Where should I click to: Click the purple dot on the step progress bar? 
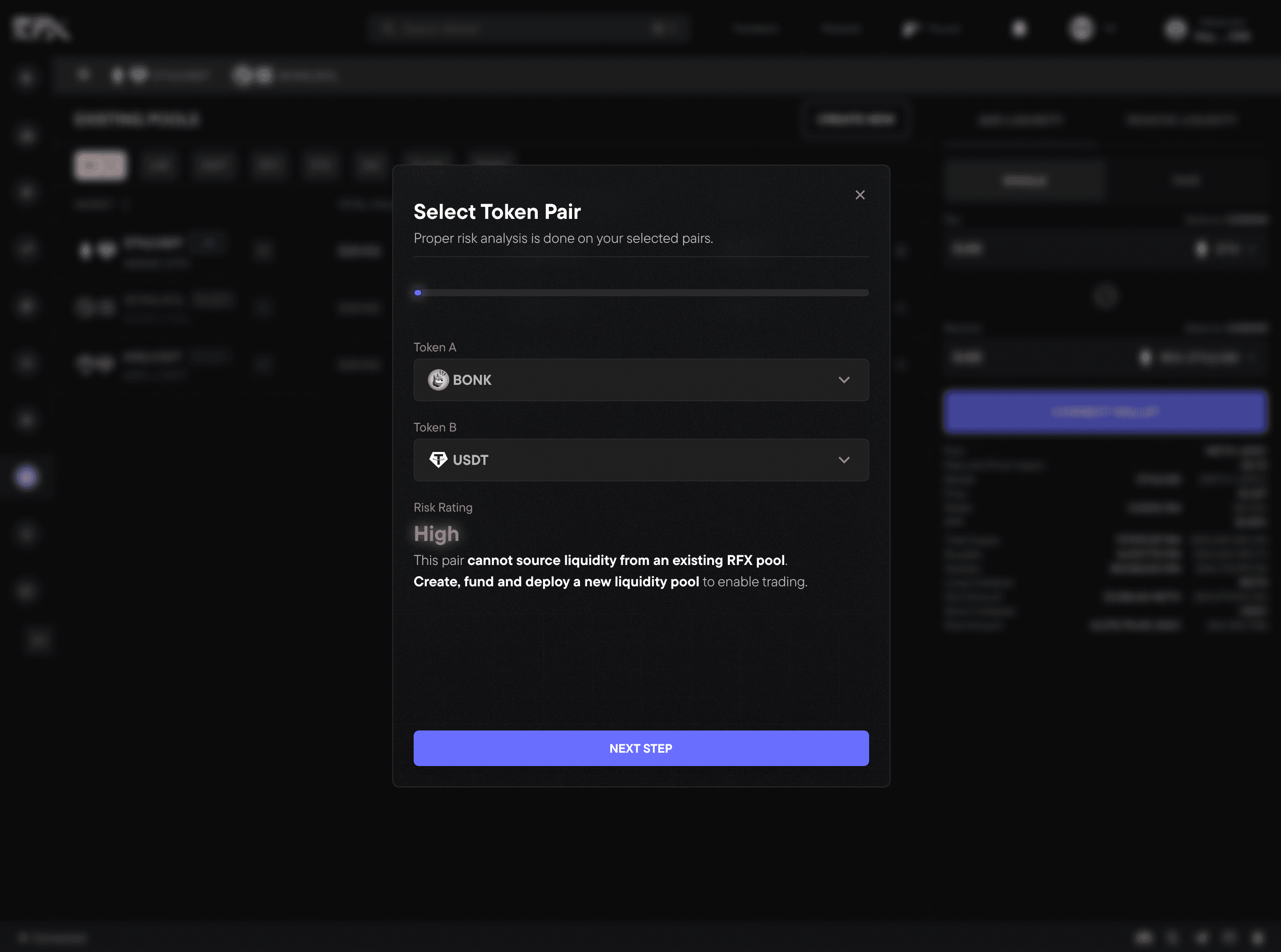tap(418, 293)
